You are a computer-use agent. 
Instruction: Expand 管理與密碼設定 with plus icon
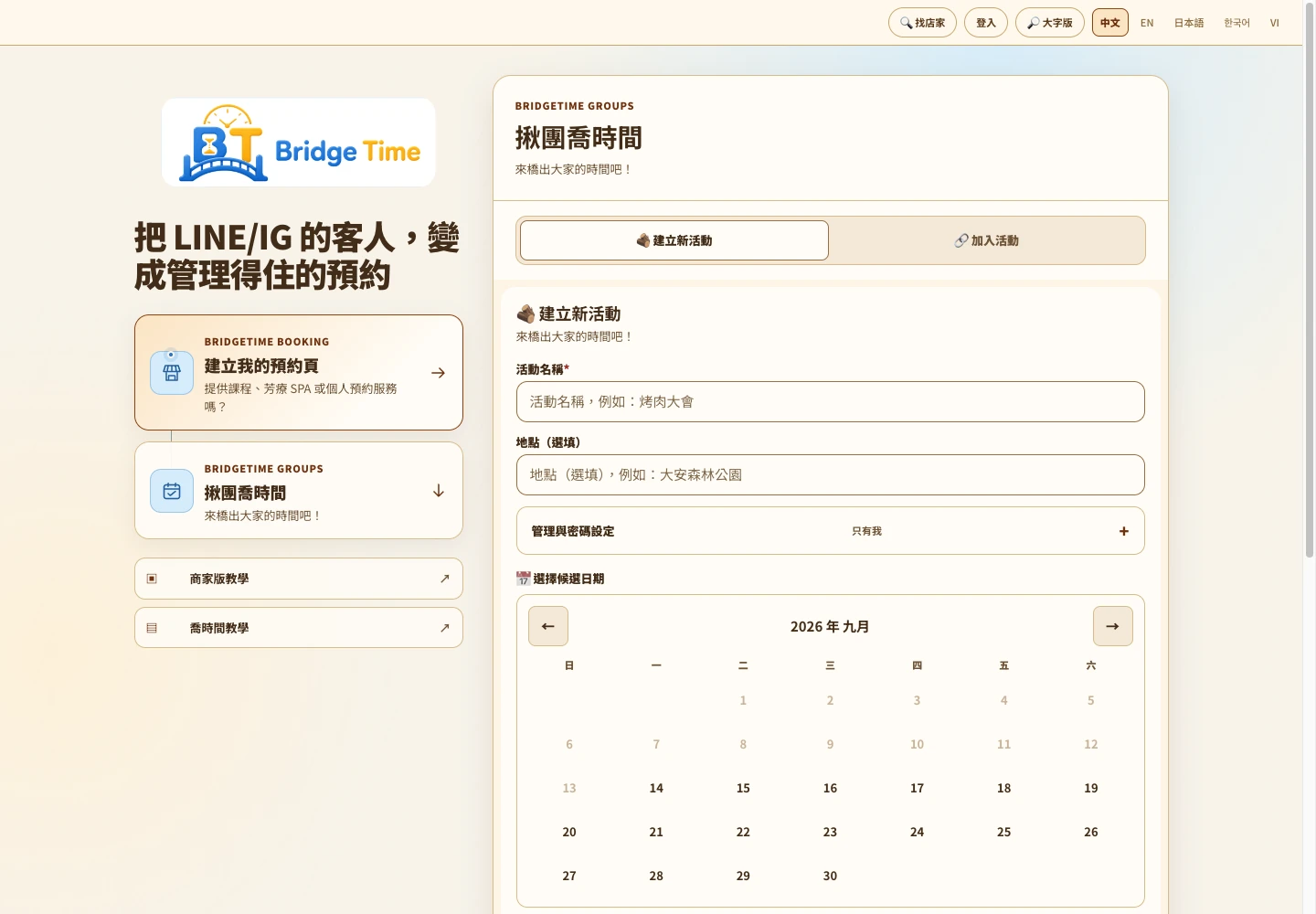[1124, 531]
